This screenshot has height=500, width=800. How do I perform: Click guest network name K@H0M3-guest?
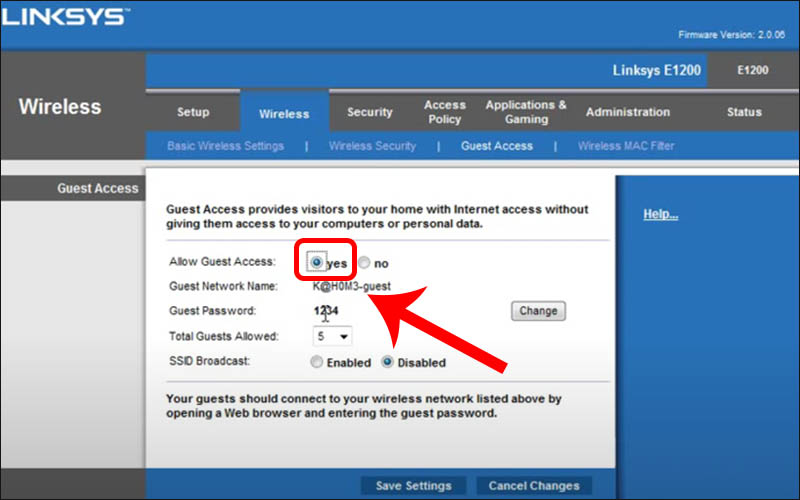pos(352,286)
